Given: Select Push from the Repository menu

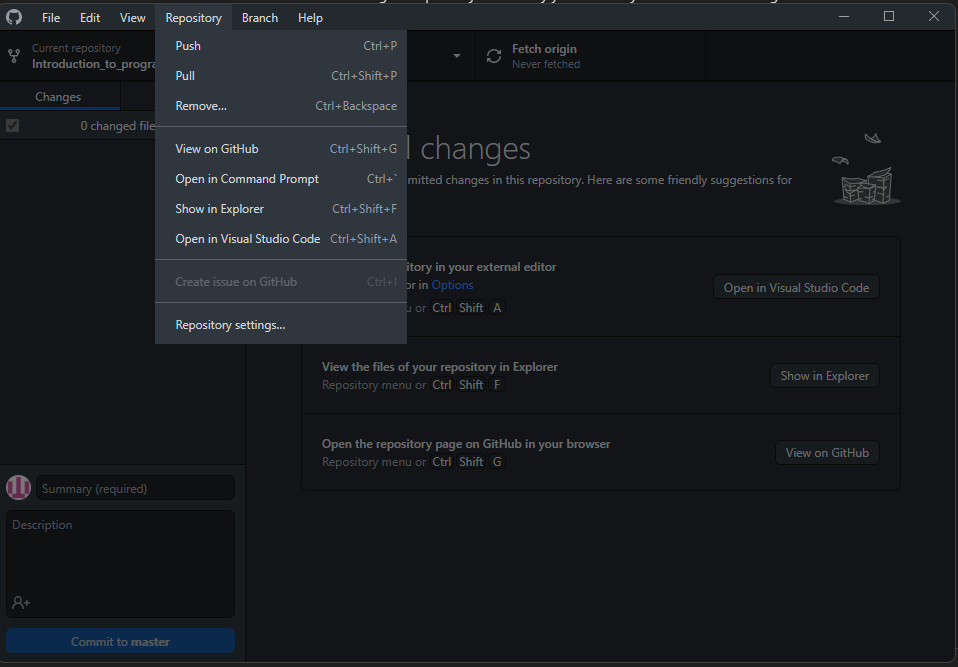Looking at the screenshot, I should [x=281, y=46].
